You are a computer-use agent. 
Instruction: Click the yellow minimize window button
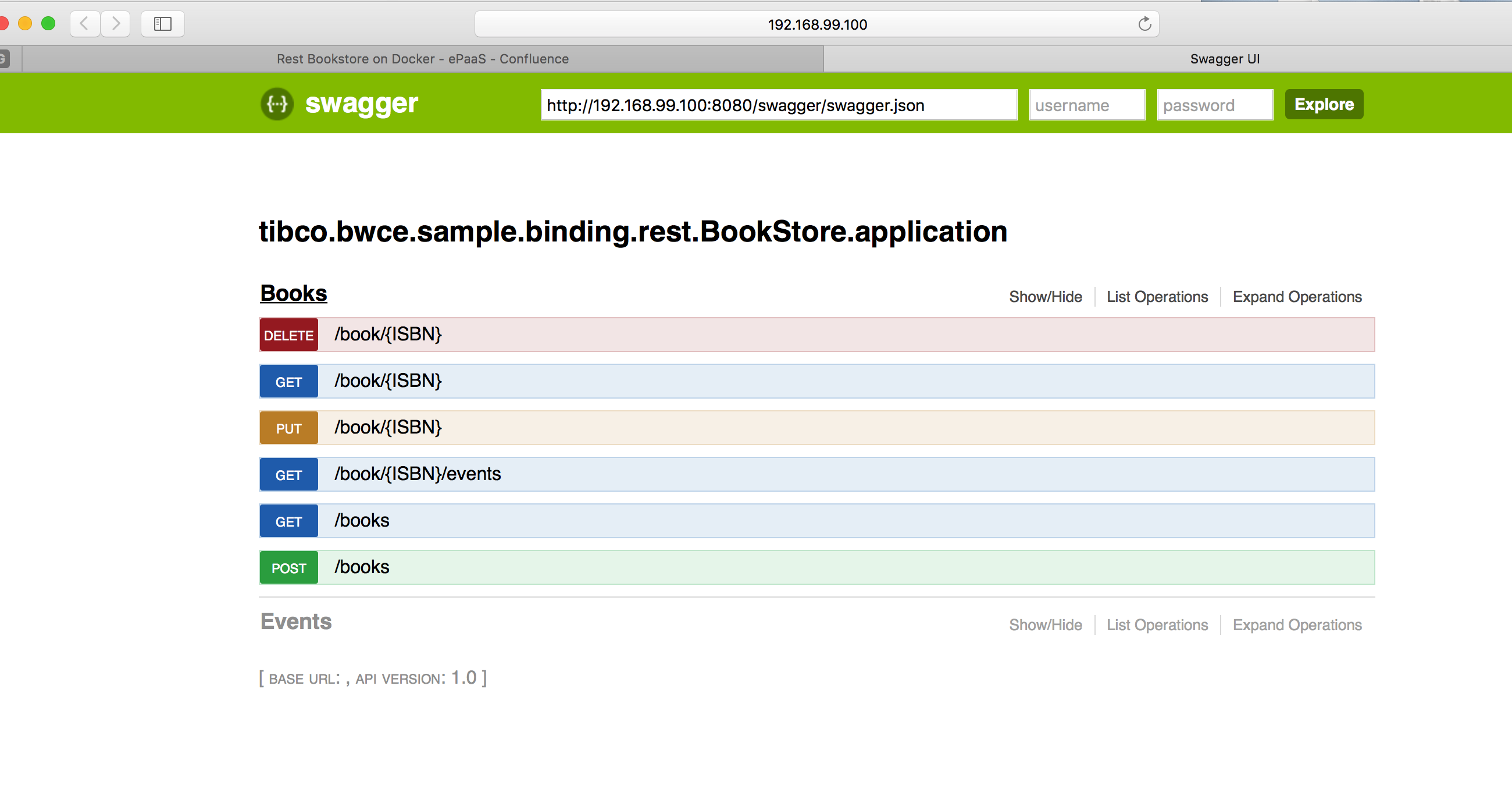[24, 23]
